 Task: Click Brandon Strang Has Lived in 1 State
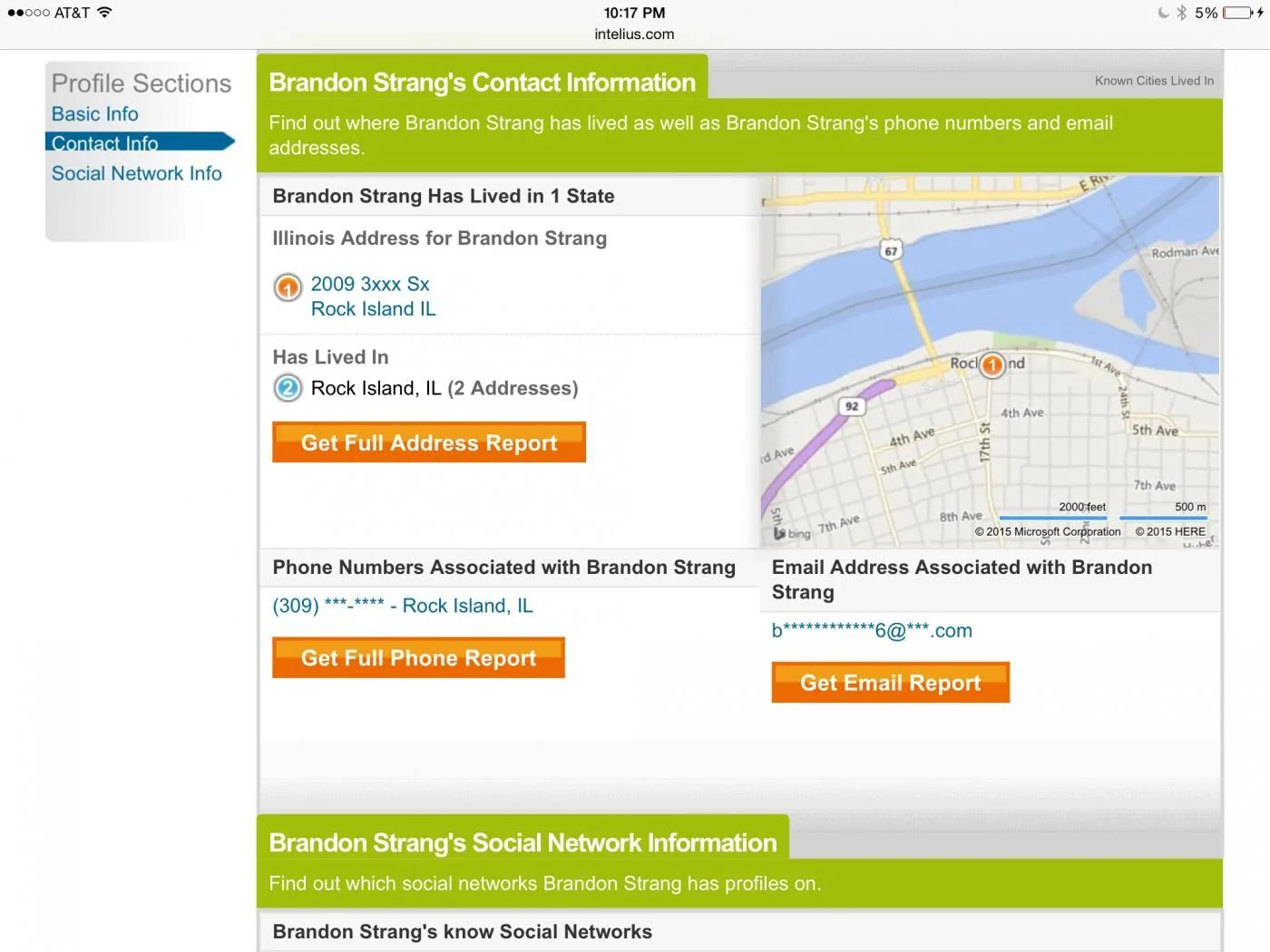coord(444,196)
